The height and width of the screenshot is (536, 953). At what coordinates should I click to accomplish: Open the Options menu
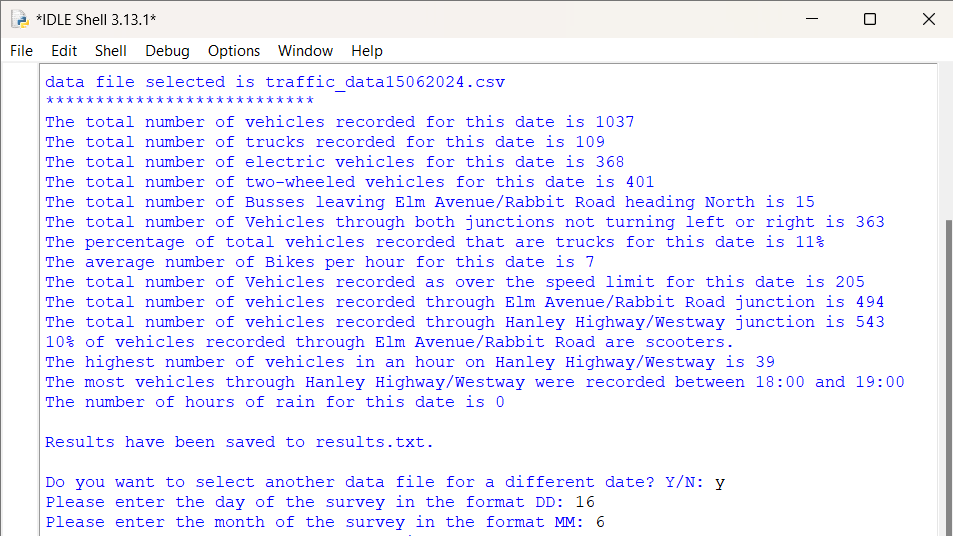pyautogui.click(x=234, y=51)
